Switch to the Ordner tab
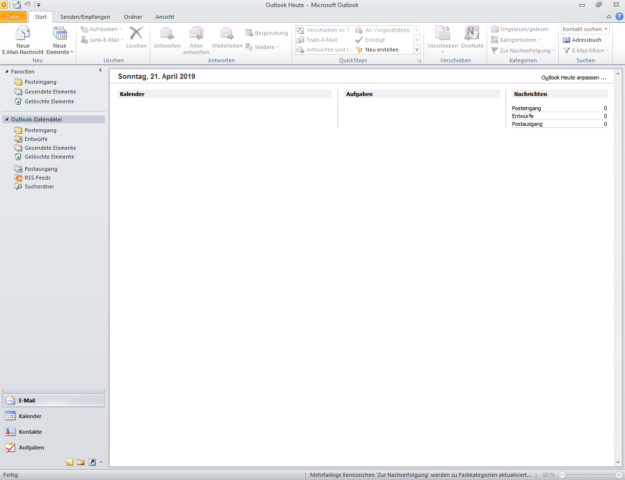The image size is (625, 480). pyautogui.click(x=133, y=17)
